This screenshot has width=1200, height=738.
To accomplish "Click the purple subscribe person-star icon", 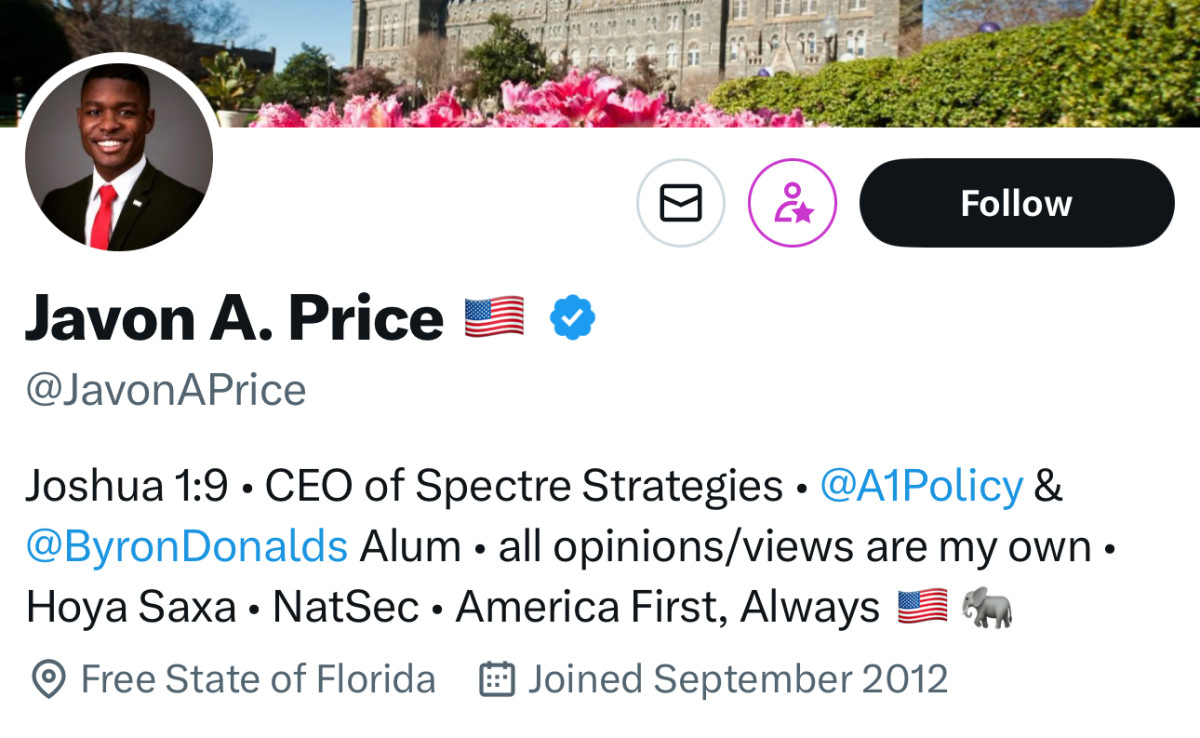I will coord(792,203).
